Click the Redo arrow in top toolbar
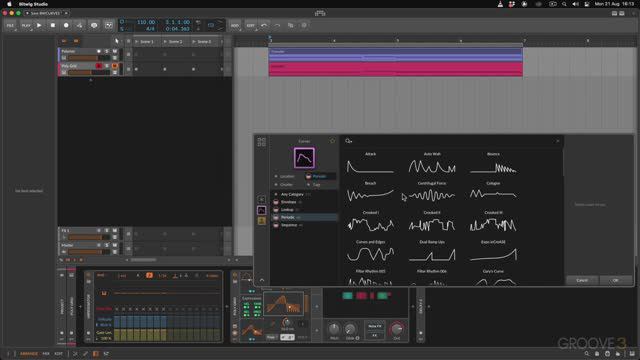This screenshot has width=640, height=360. (x=277, y=25)
